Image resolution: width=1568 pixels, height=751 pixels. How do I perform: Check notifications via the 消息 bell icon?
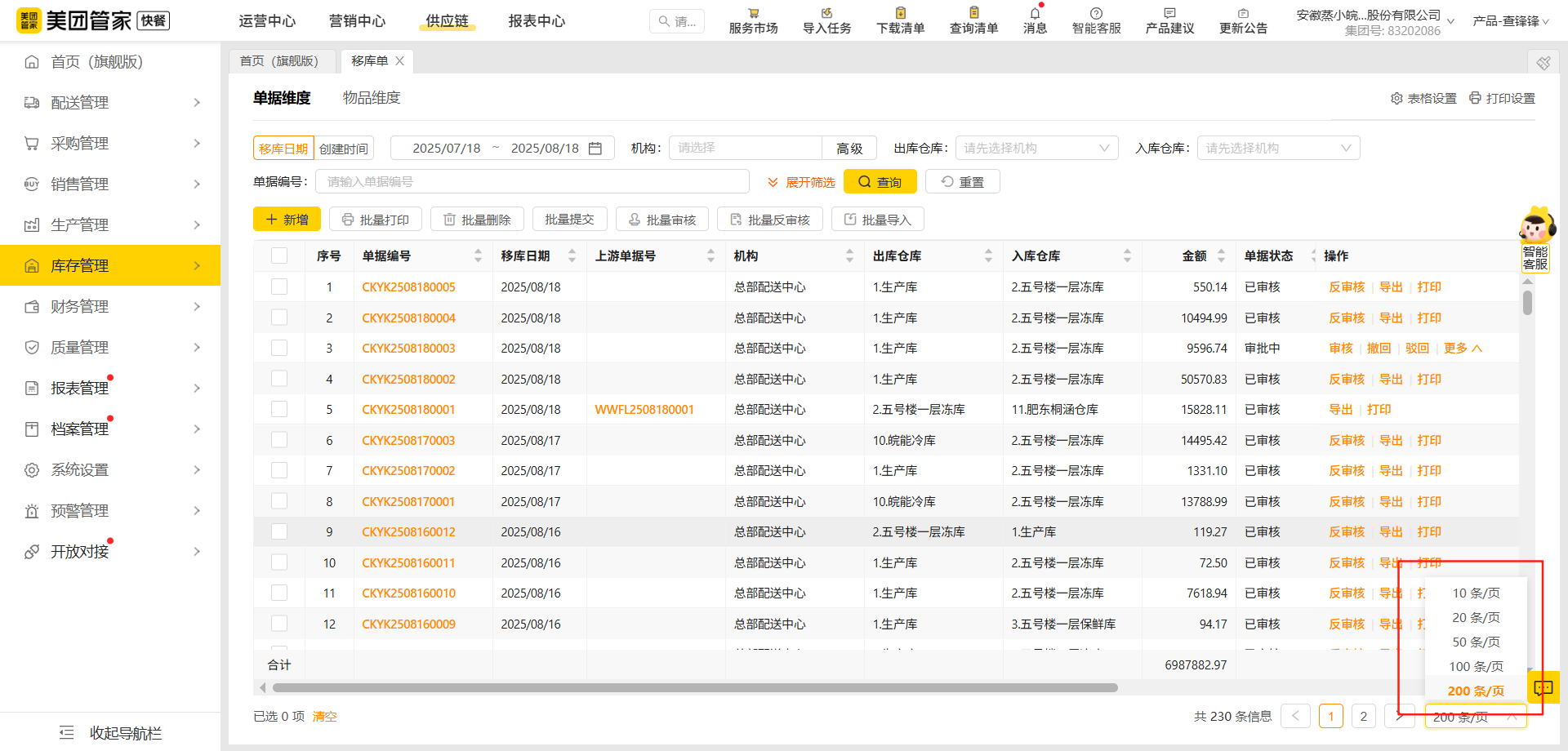(x=1034, y=20)
